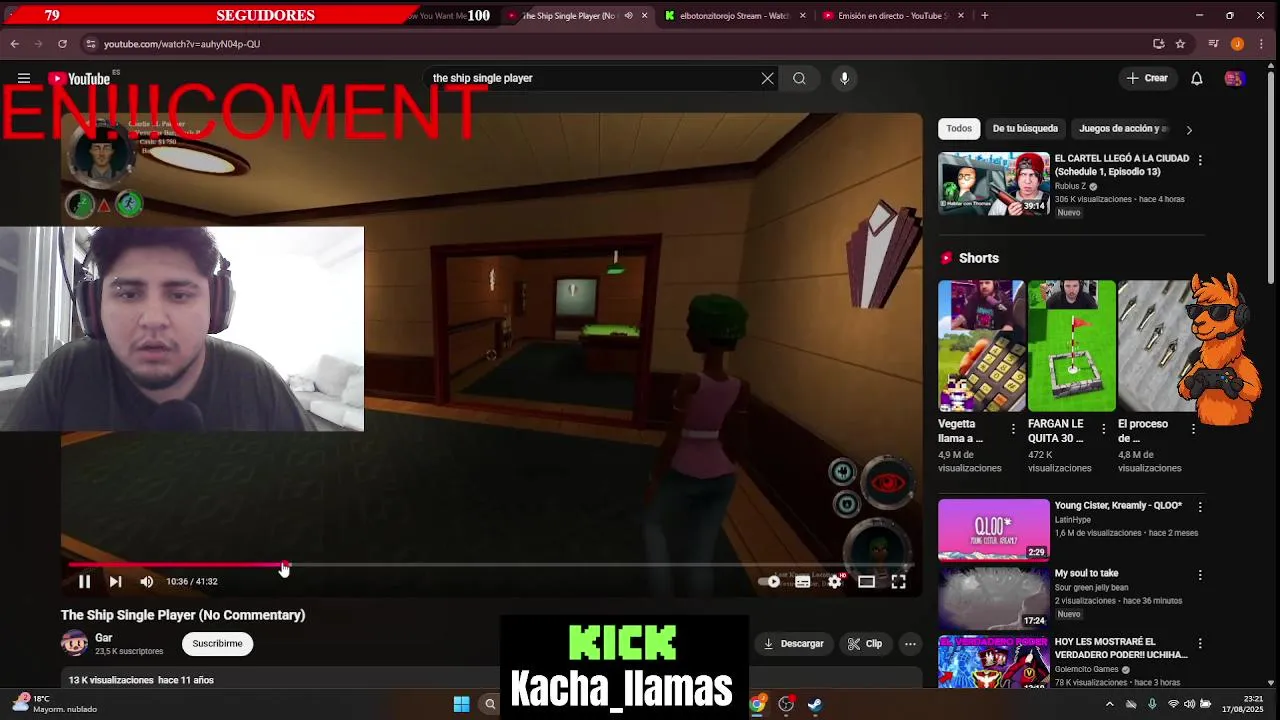Open Rubius Z channel name link
This screenshot has height=720, width=1280.
click(x=1070, y=186)
